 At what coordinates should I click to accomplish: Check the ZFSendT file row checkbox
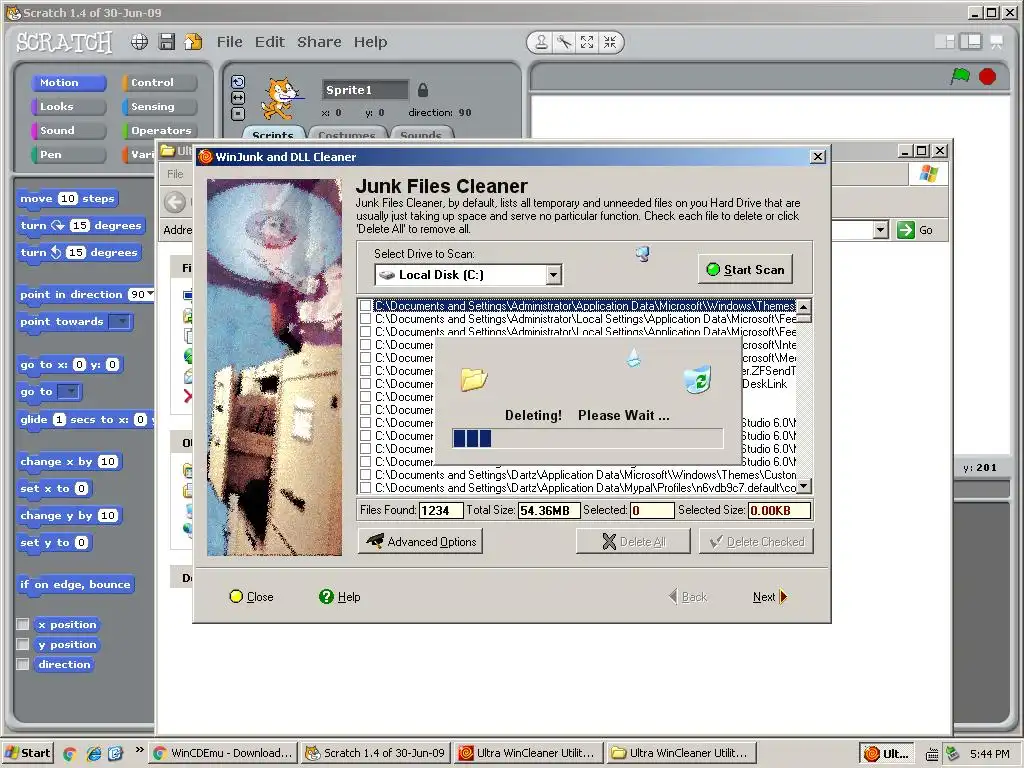(x=366, y=371)
